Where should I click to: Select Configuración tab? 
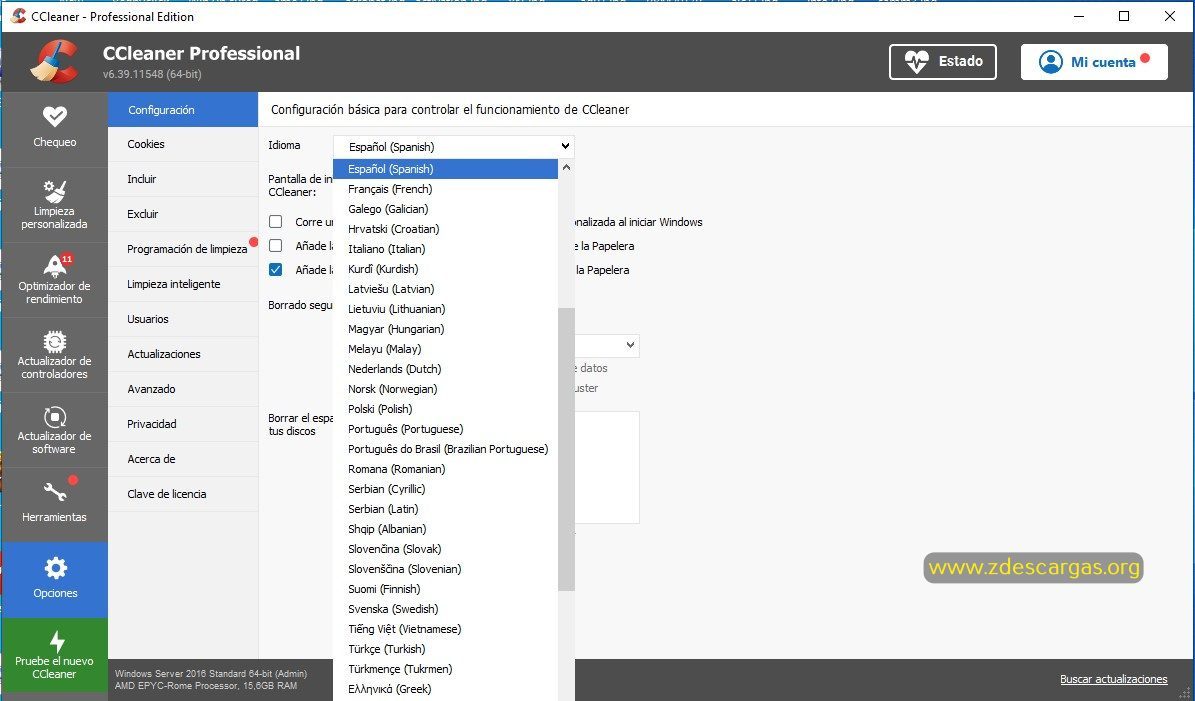(183, 110)
